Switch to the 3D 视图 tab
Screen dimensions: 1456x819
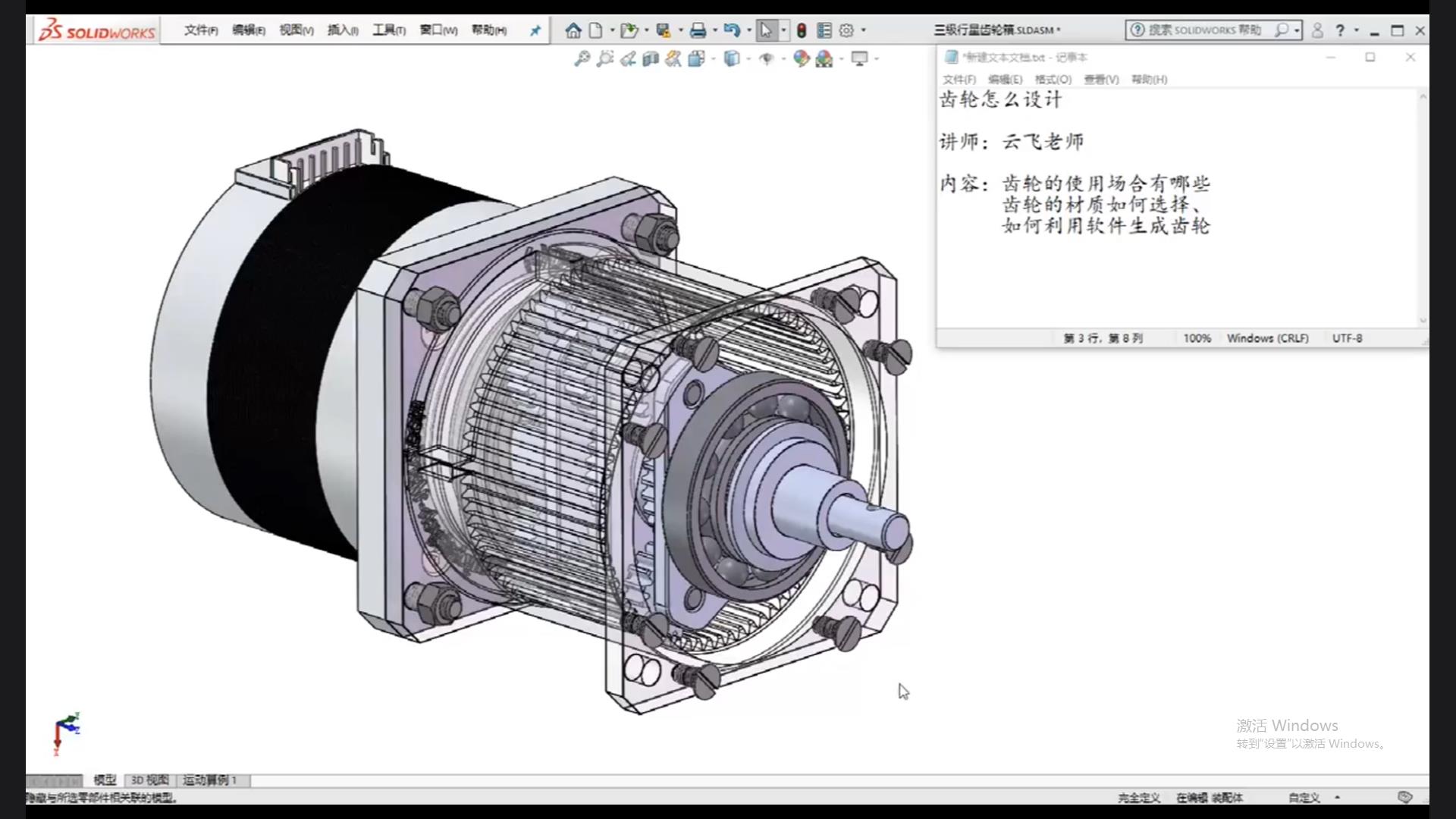pyautogui.click(x=150, y=780)
